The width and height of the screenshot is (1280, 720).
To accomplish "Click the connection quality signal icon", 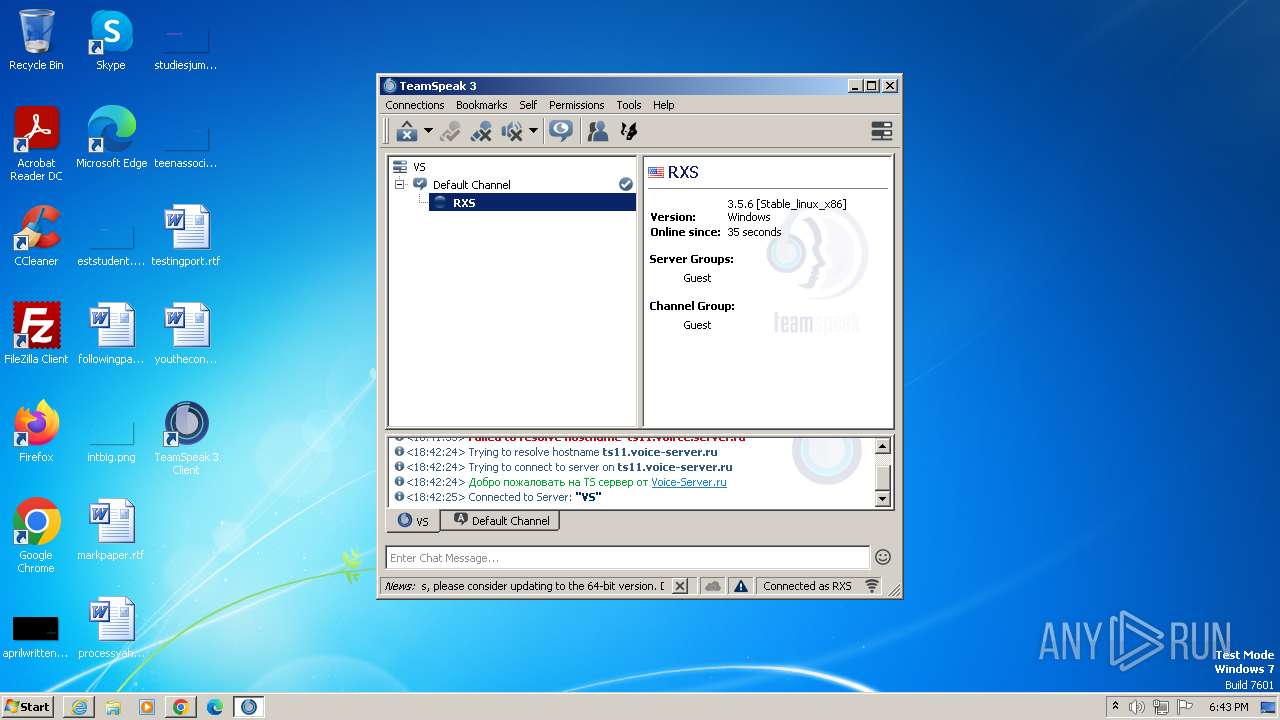I will (872, 586).
